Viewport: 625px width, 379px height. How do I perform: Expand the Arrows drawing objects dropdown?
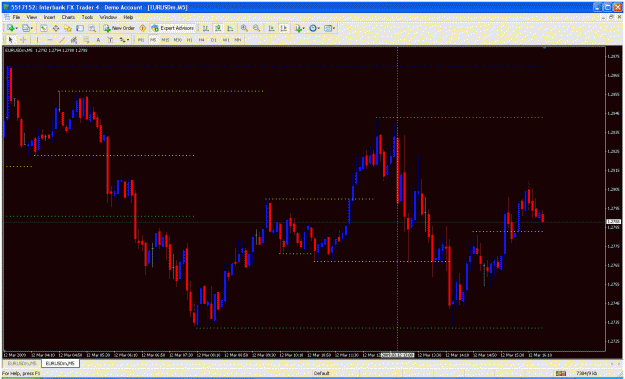coord(128,40)
